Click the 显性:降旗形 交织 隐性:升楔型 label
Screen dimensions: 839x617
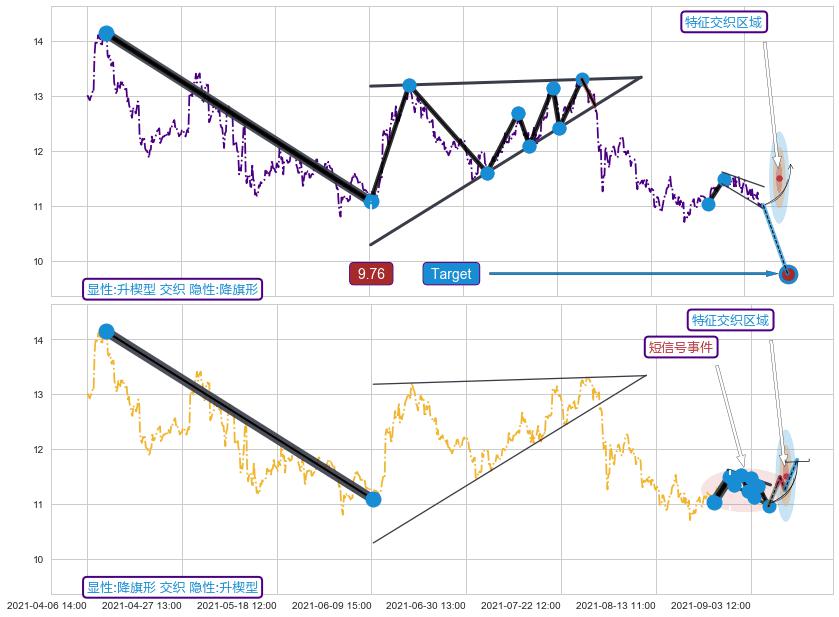(x=172, y=587)
